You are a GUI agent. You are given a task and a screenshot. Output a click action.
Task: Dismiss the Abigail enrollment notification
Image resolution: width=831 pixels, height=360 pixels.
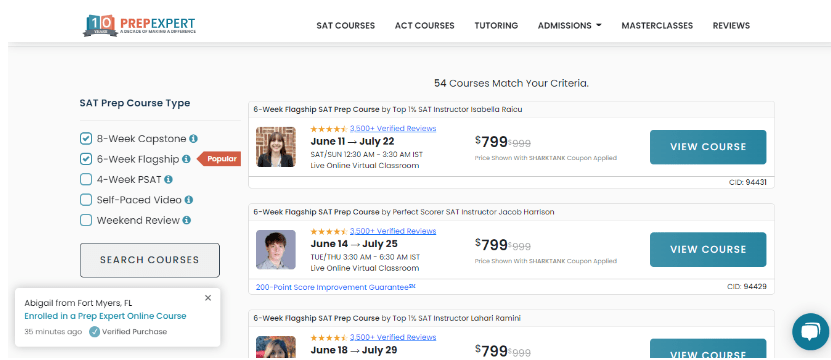[x=208, y=298]
